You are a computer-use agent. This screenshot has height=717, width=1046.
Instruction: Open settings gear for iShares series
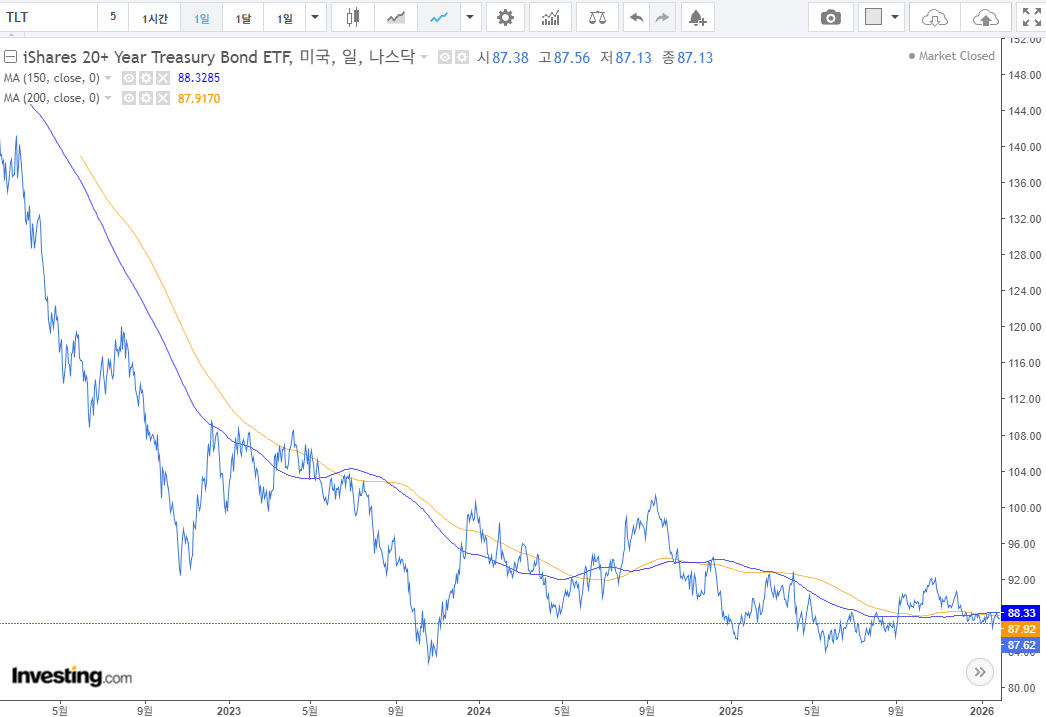(462, 57)
